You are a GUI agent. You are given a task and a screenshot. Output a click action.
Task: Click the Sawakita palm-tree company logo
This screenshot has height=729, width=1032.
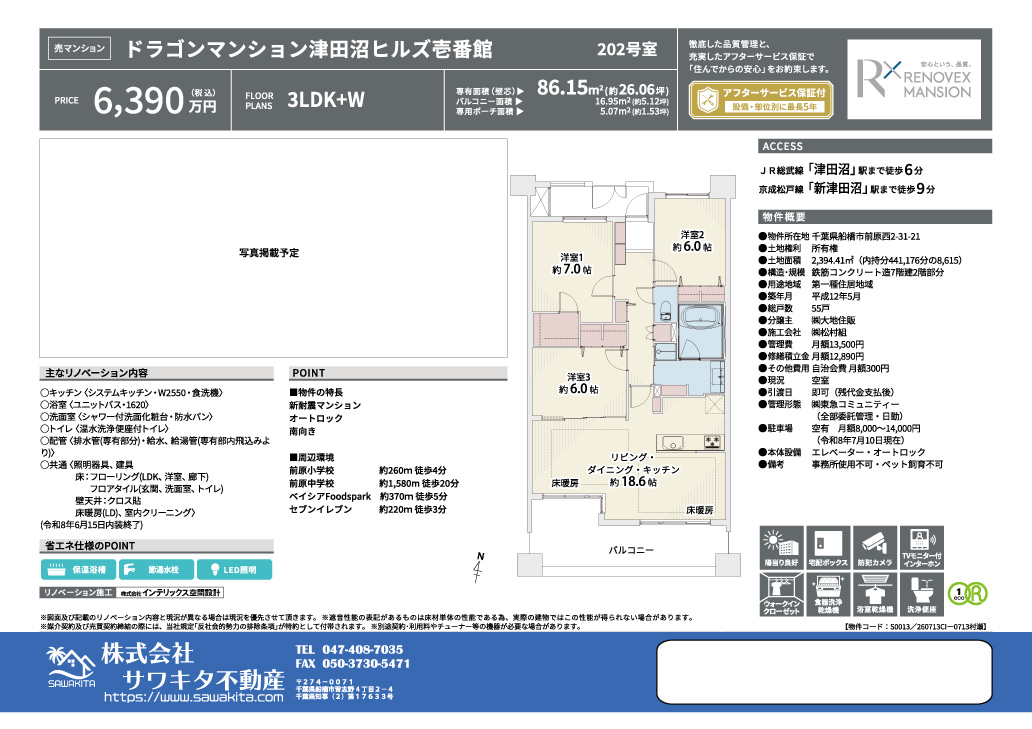coord(71,666)
